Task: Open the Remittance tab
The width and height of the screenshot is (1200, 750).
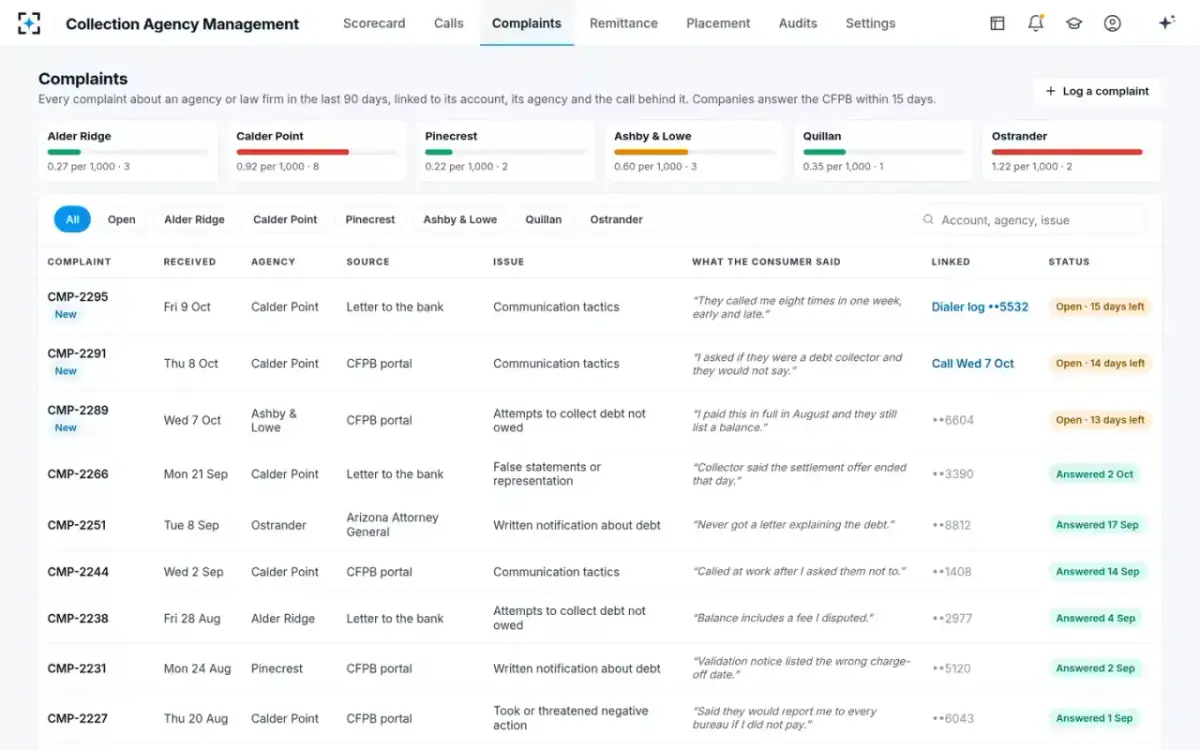Action: click(x=624, y=23)
